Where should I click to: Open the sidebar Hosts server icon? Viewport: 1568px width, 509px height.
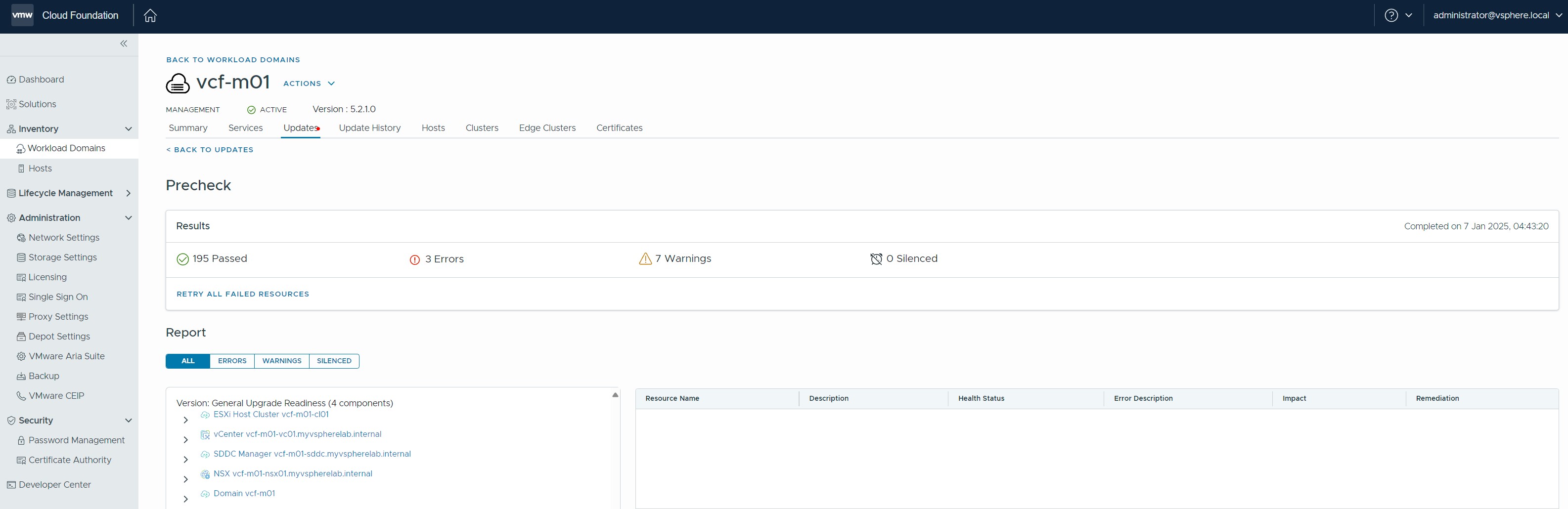[x=21, y=169]
